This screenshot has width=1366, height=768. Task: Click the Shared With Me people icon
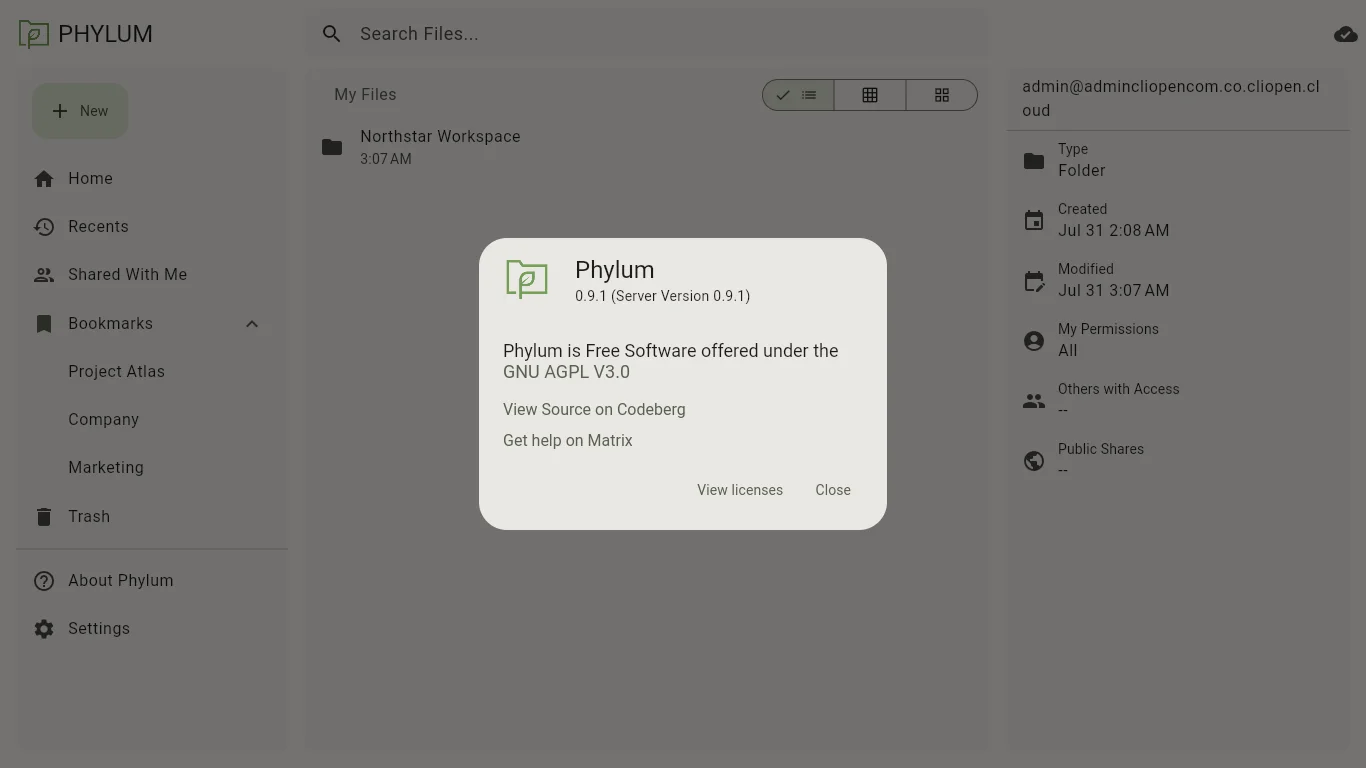[44, 275]
